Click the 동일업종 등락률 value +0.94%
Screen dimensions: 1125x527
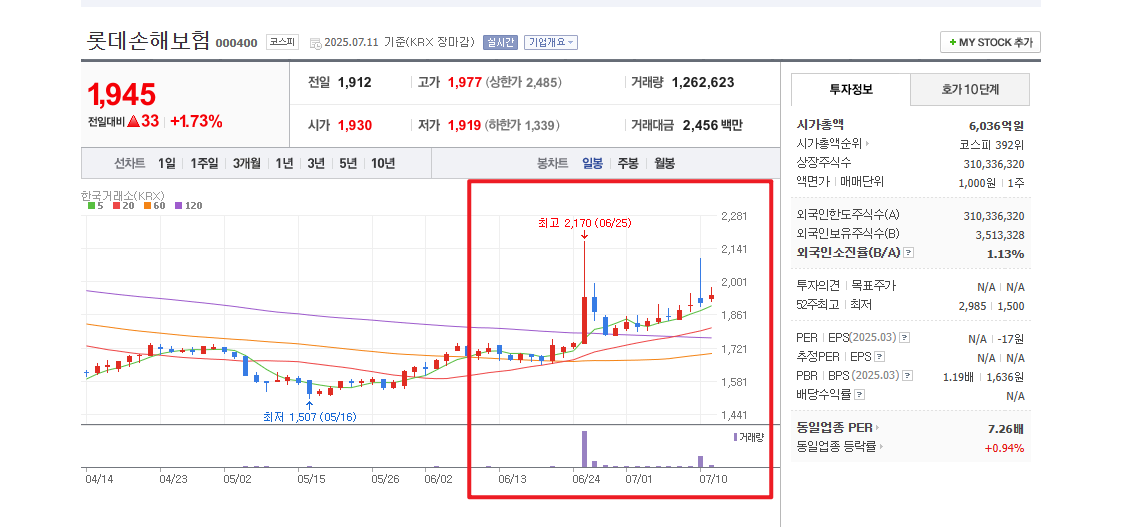[1004, 447]
